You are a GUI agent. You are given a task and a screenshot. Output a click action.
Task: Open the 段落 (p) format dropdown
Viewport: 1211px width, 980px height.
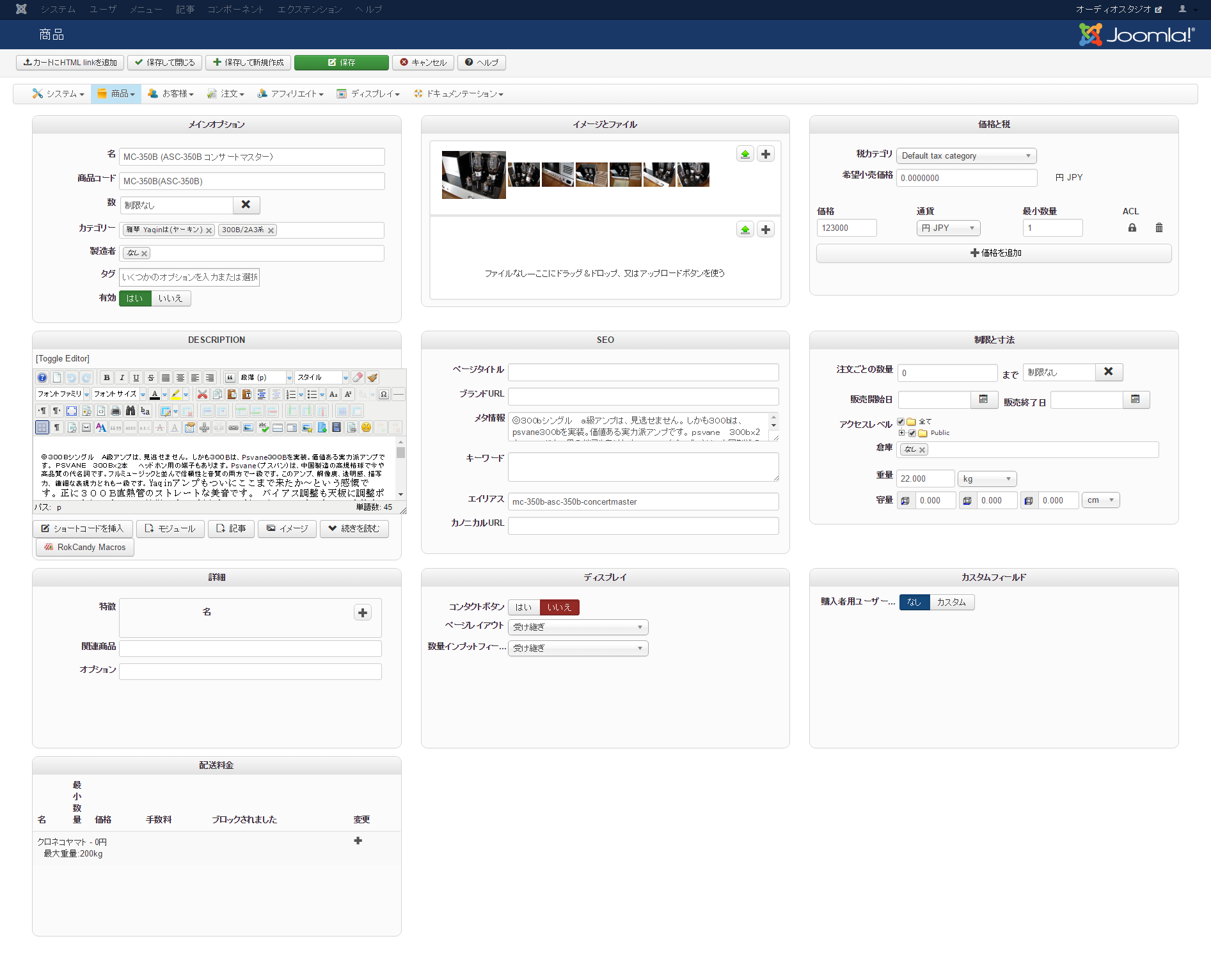(x=266, y=377)
